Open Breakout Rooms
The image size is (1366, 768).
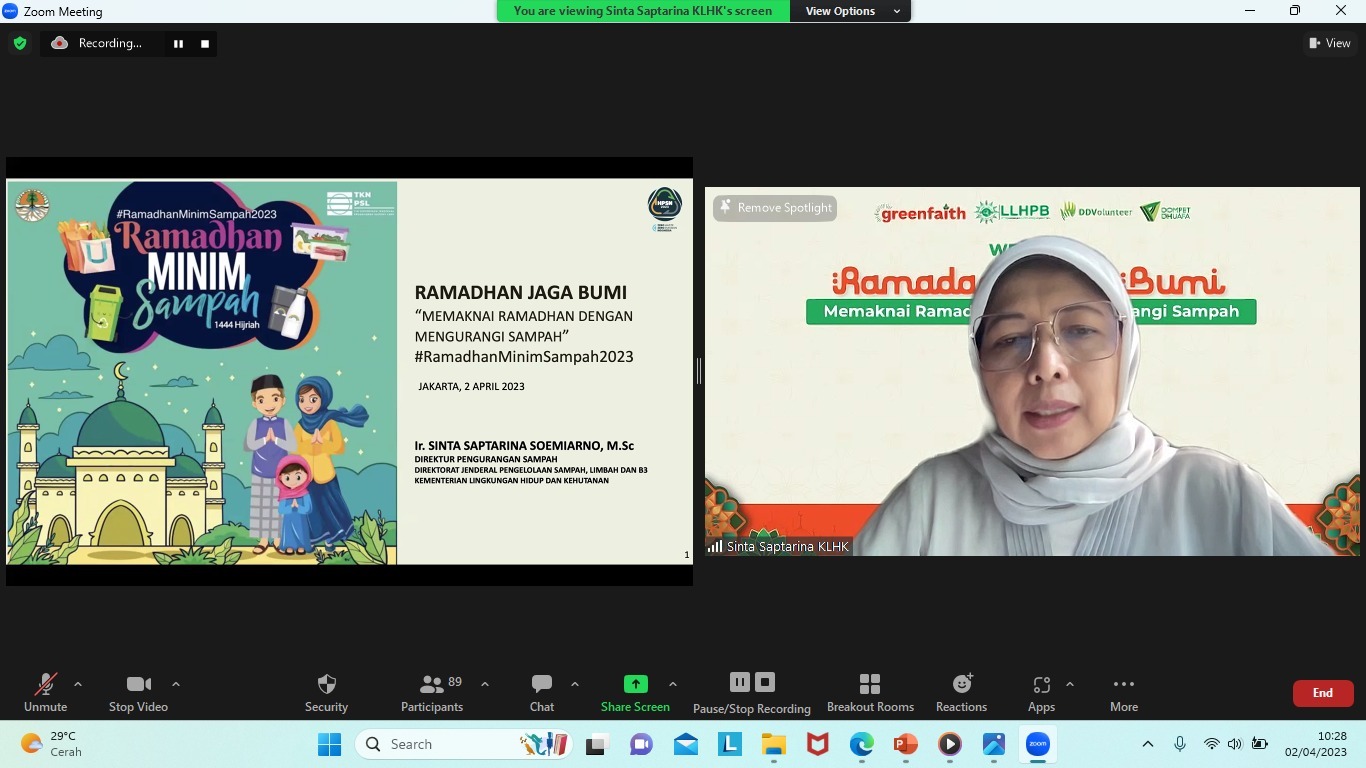(870, 692)
